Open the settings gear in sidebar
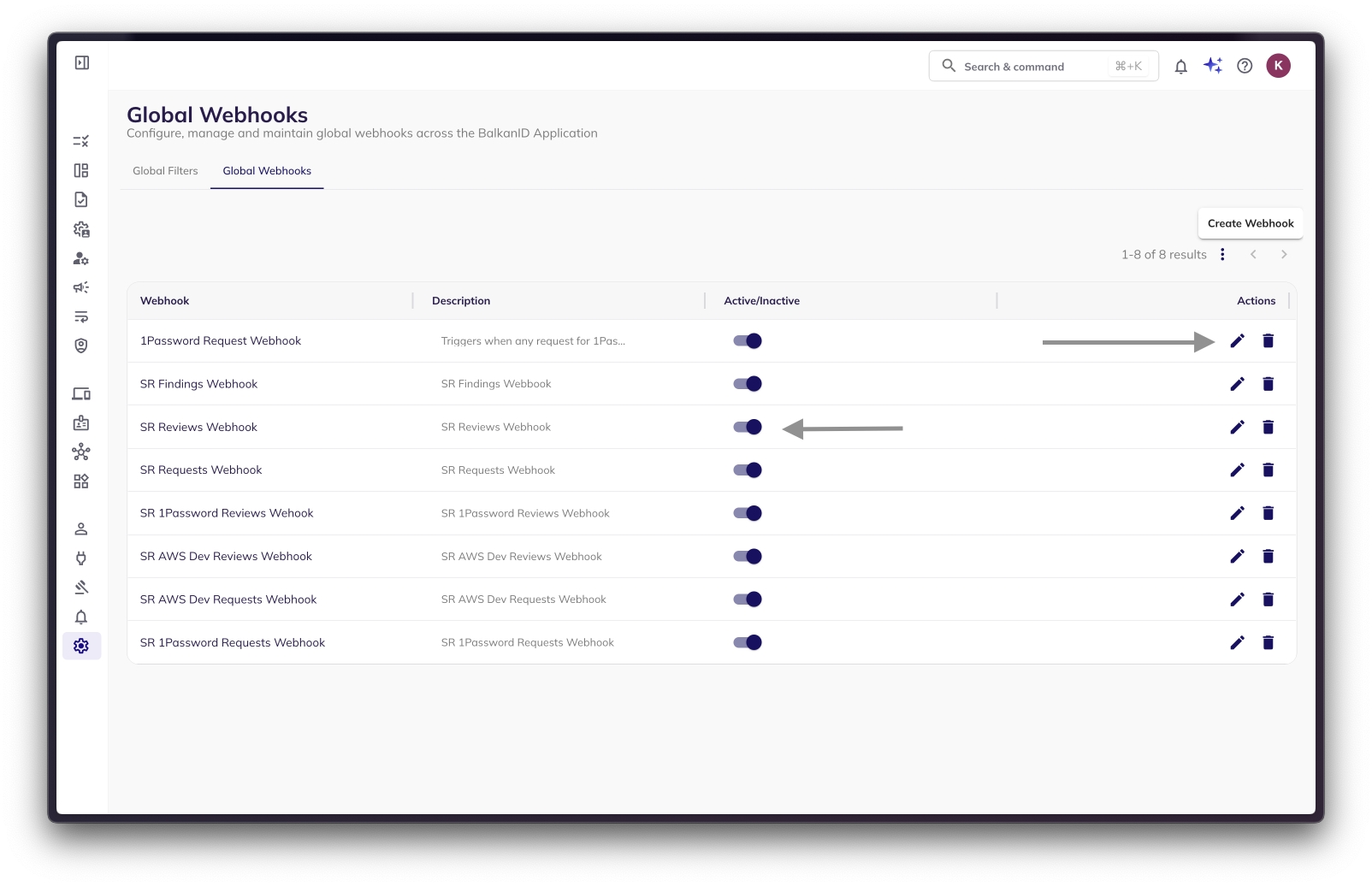The height and width of the screenshot is (886, 1372). [x=81, y=647]
